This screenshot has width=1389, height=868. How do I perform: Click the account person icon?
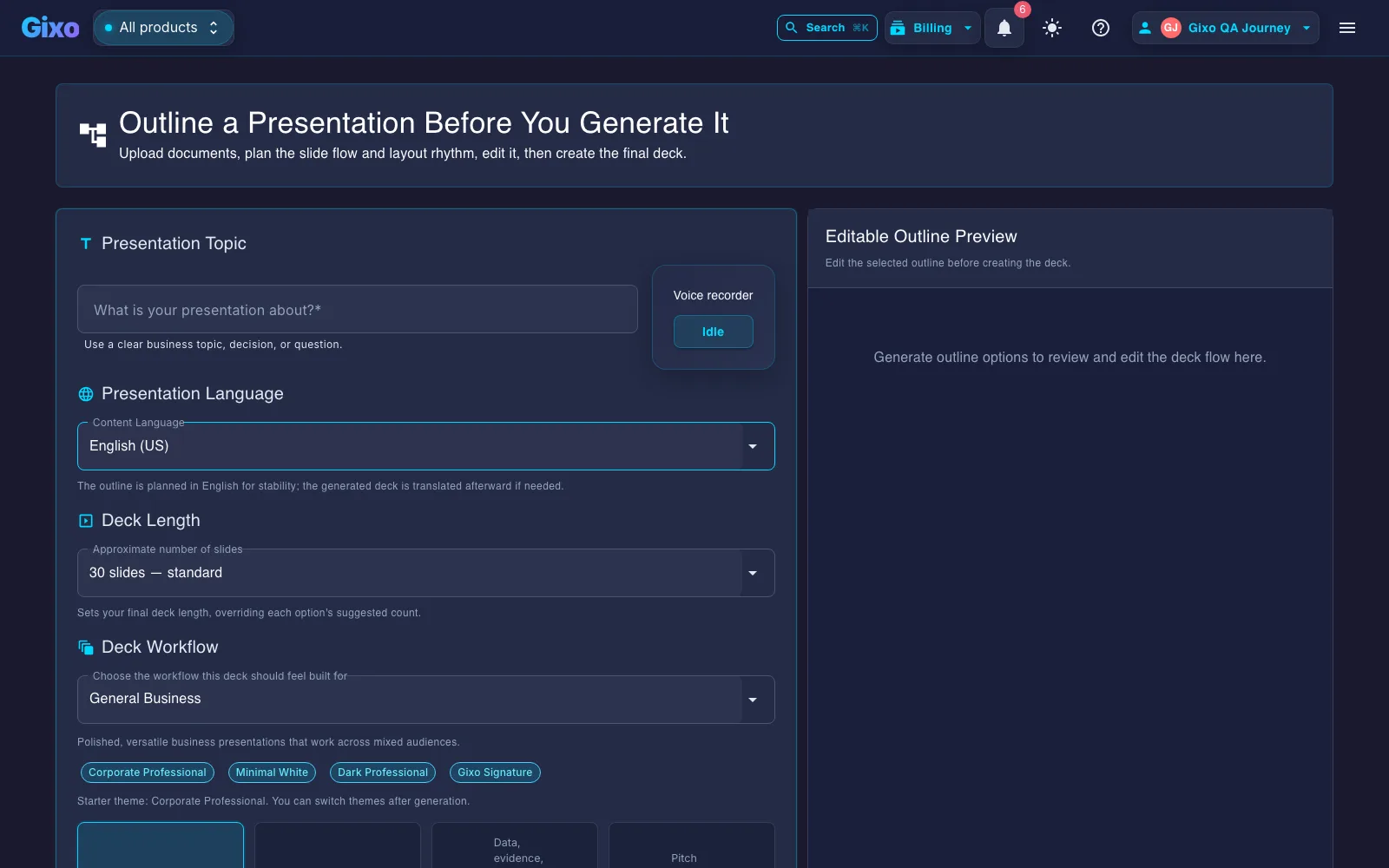[1145, 28]
